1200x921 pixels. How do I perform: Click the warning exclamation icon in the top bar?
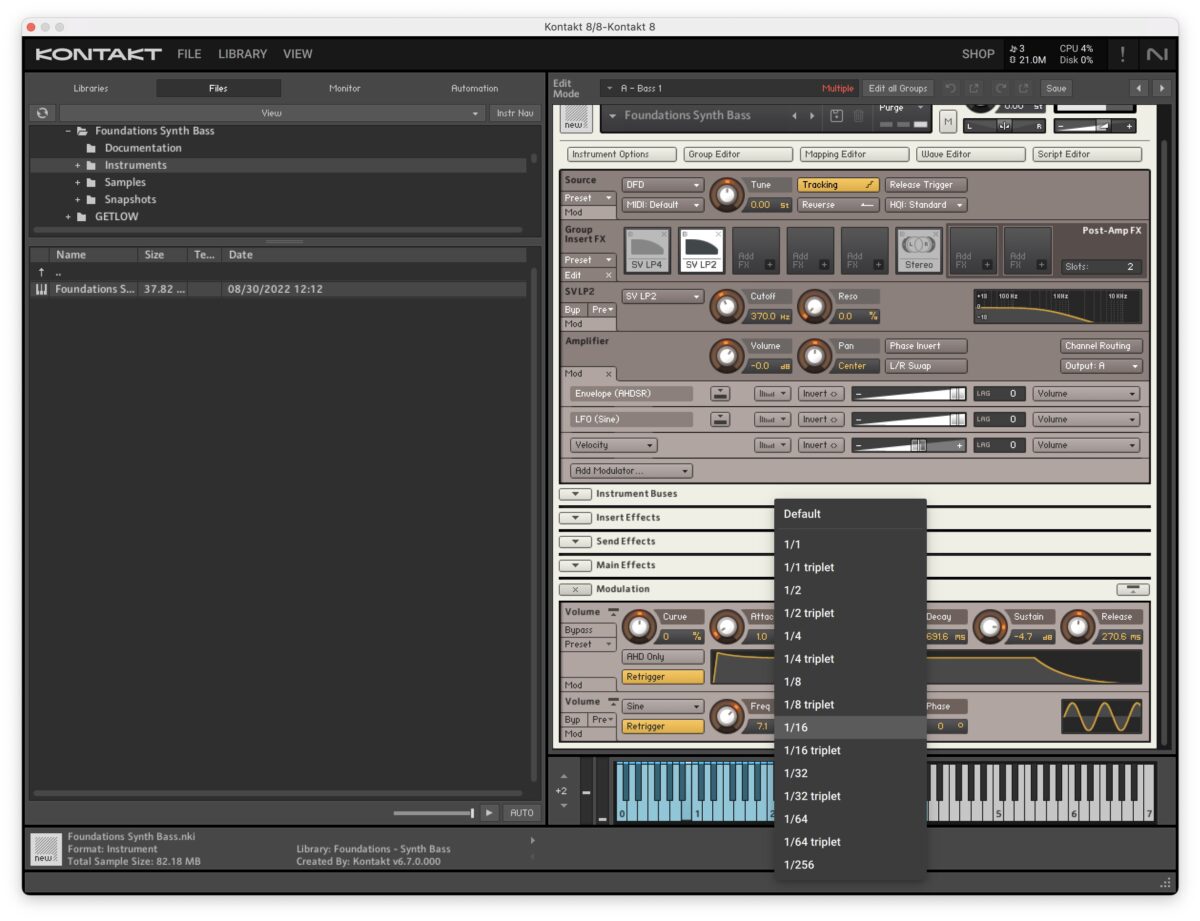1122,54
